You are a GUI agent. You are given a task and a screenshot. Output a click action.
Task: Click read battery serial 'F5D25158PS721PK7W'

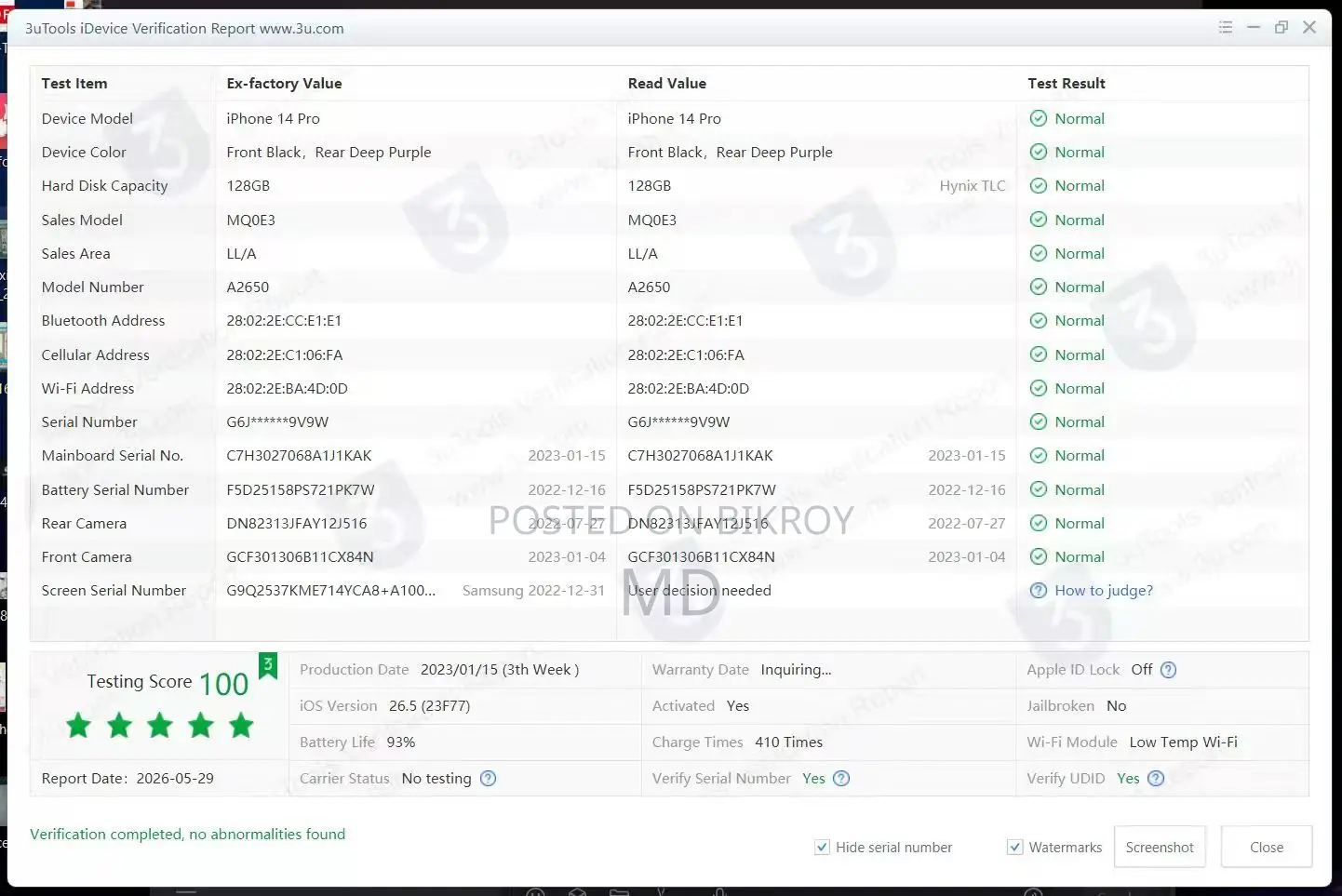(x=702, y=489)
